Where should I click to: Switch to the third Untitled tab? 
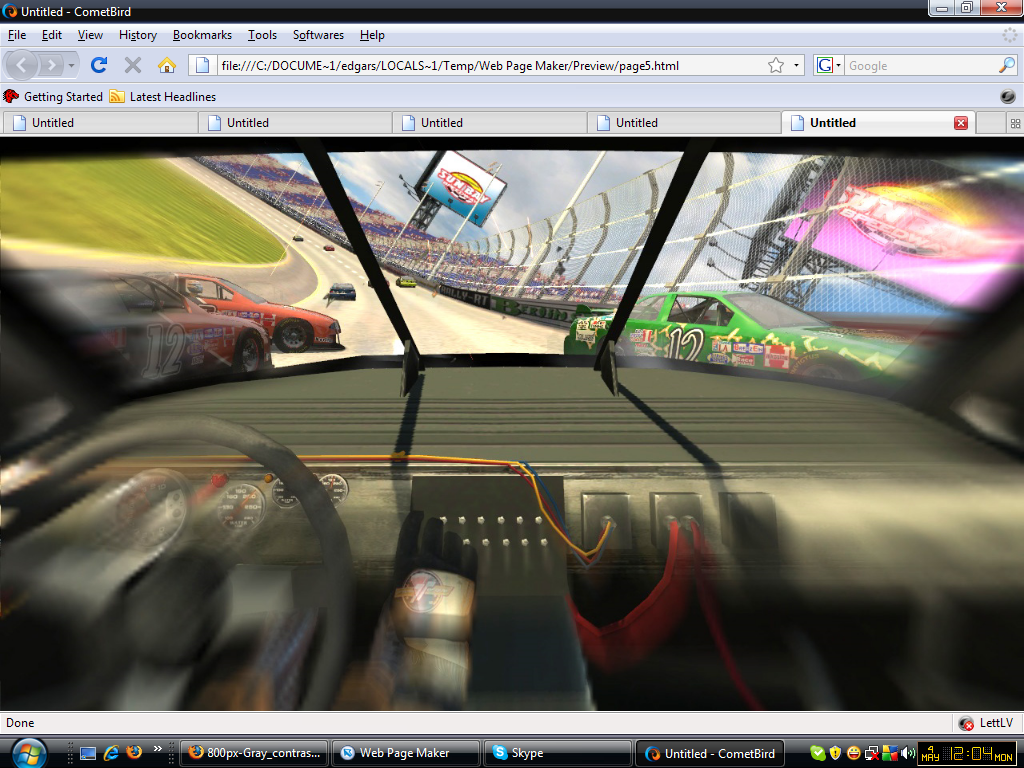[x=490, y=123]
